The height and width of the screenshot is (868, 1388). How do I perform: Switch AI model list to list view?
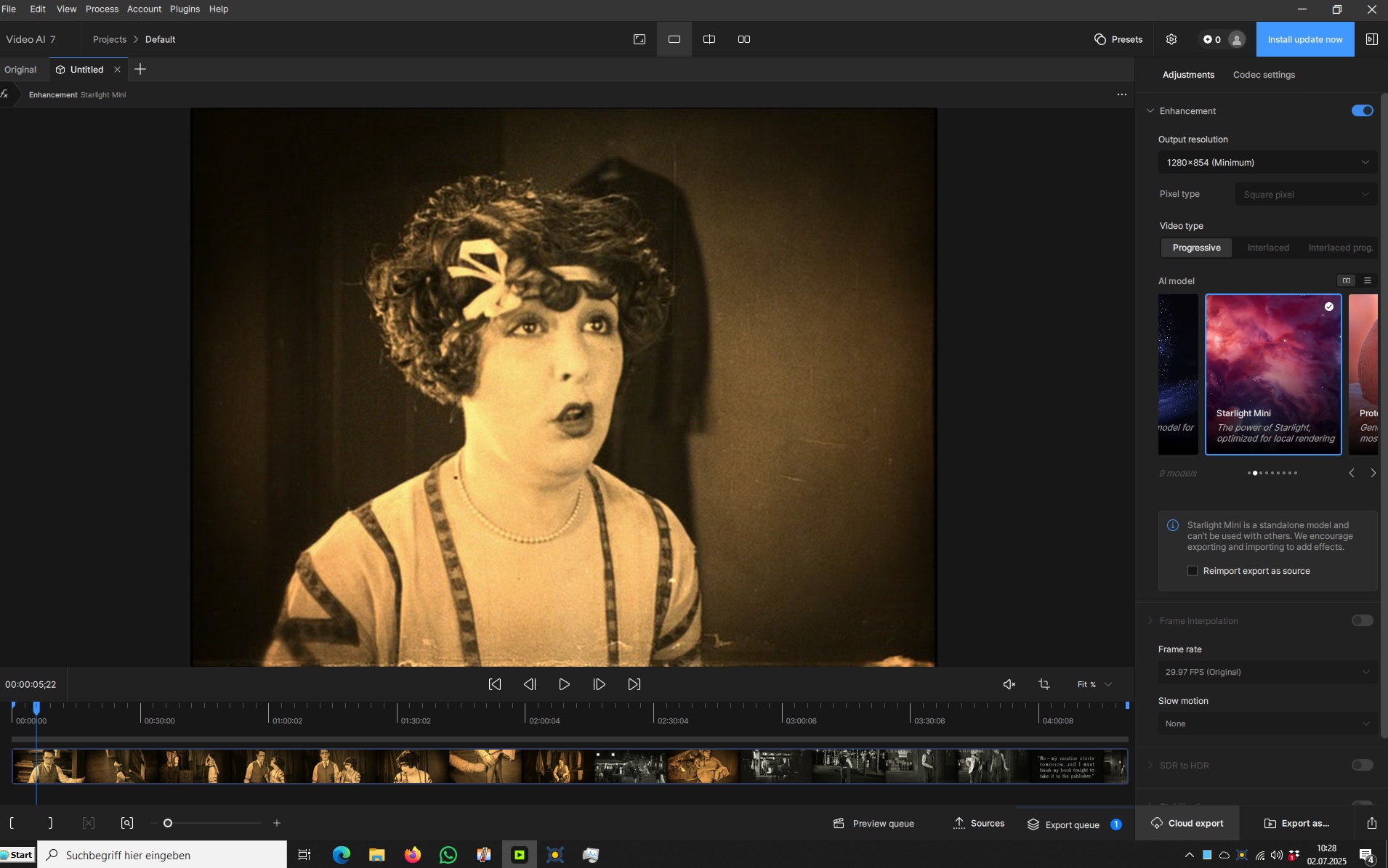(x=1368, y=280)
